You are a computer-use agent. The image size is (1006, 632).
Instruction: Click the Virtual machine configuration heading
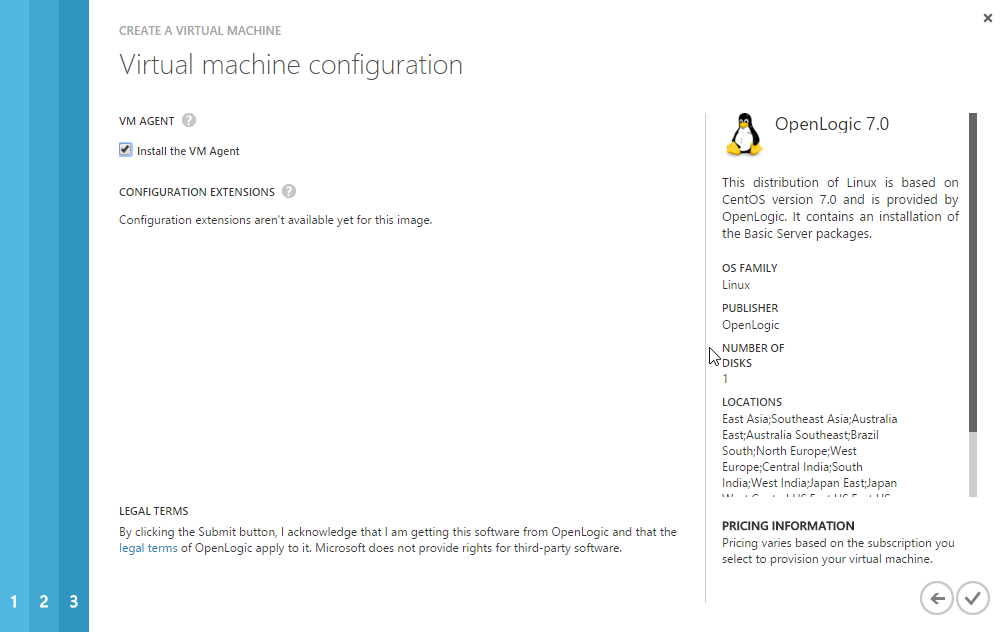click(x=290, y=65)
